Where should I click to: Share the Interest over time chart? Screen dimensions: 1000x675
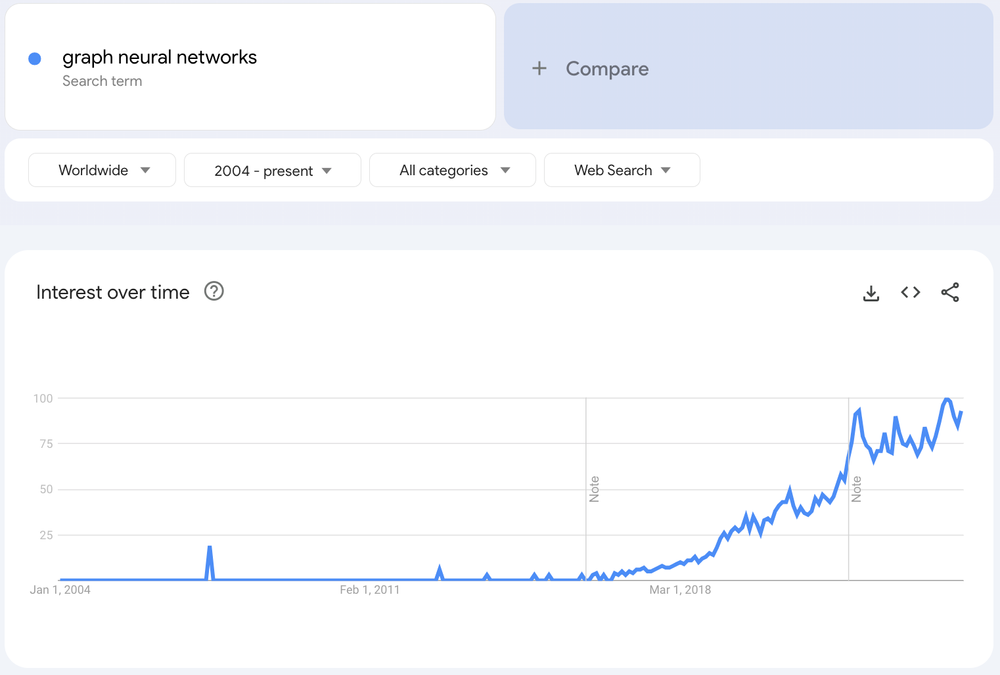click(x=950, y=292)
